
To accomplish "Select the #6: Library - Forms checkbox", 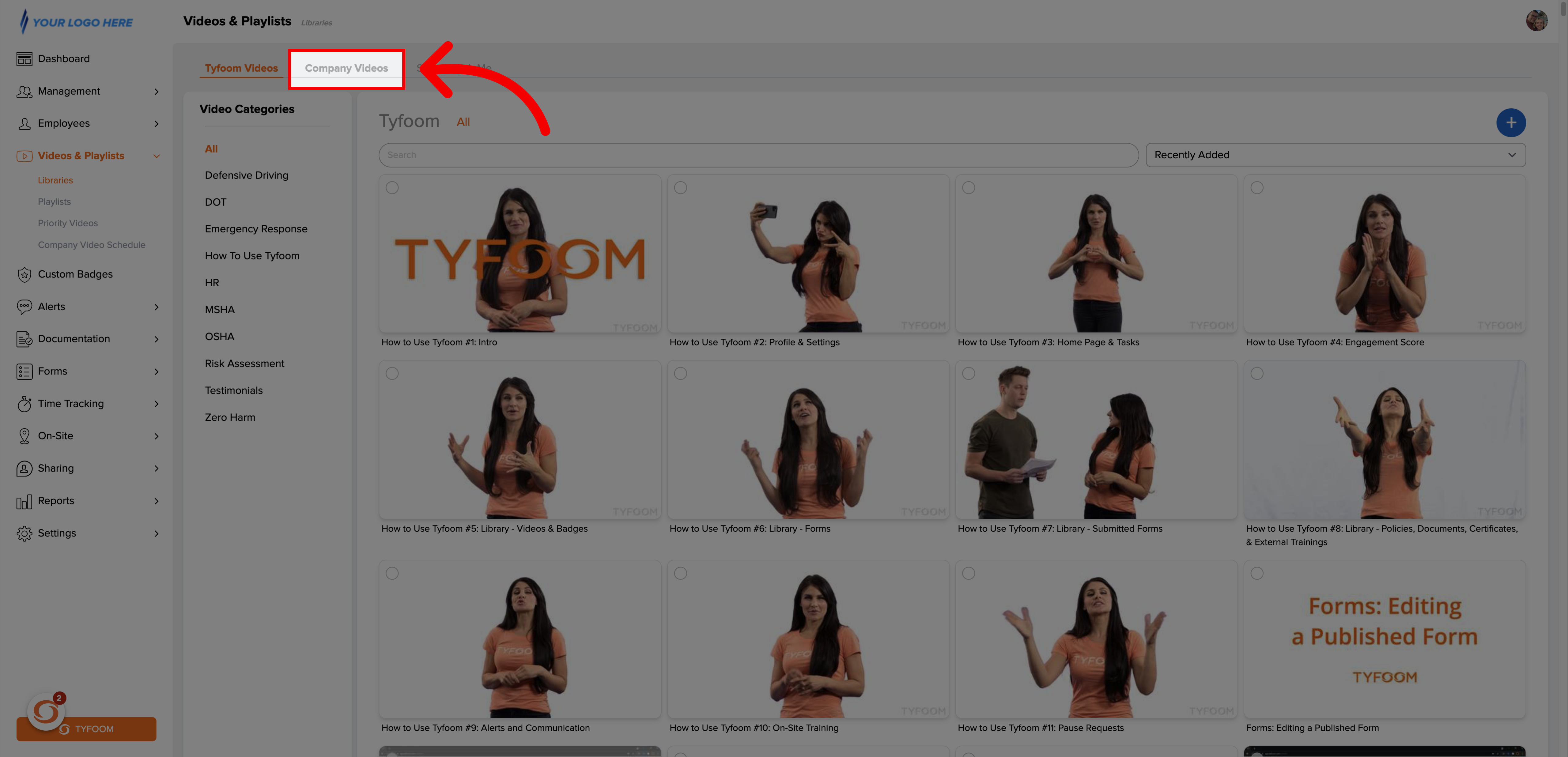I will pyautogui.click(x=681, y=374).
